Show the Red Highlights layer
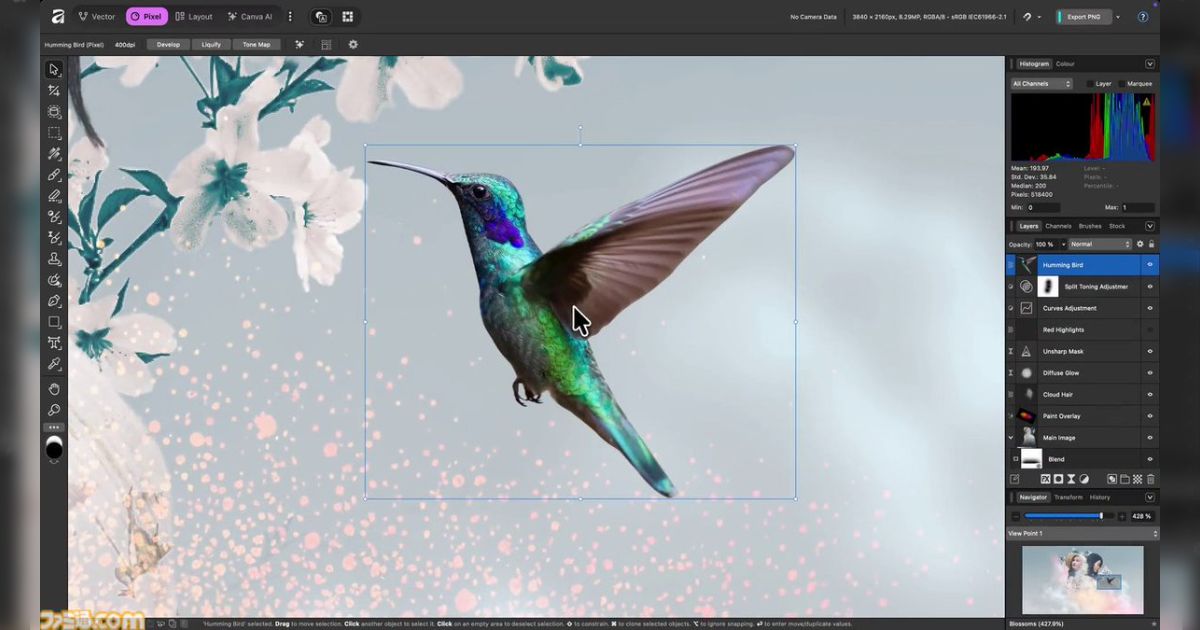This screenshot has width=1200, height=630. (x=1149, y=329)
